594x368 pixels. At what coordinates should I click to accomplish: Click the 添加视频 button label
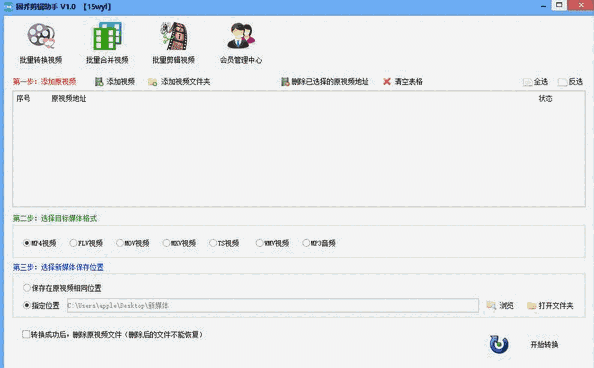[x=120, y=81]
